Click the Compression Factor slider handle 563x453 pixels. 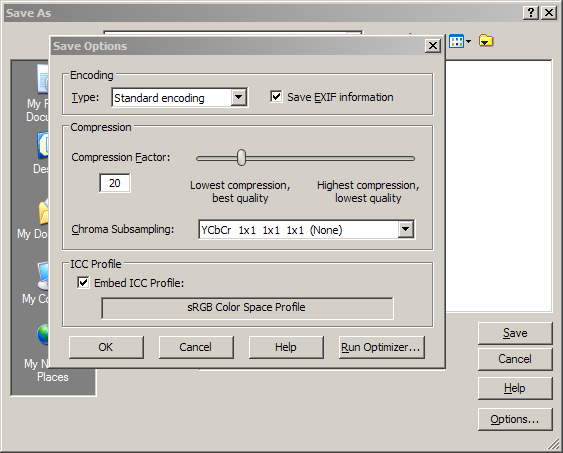click(x=242, y=158)
